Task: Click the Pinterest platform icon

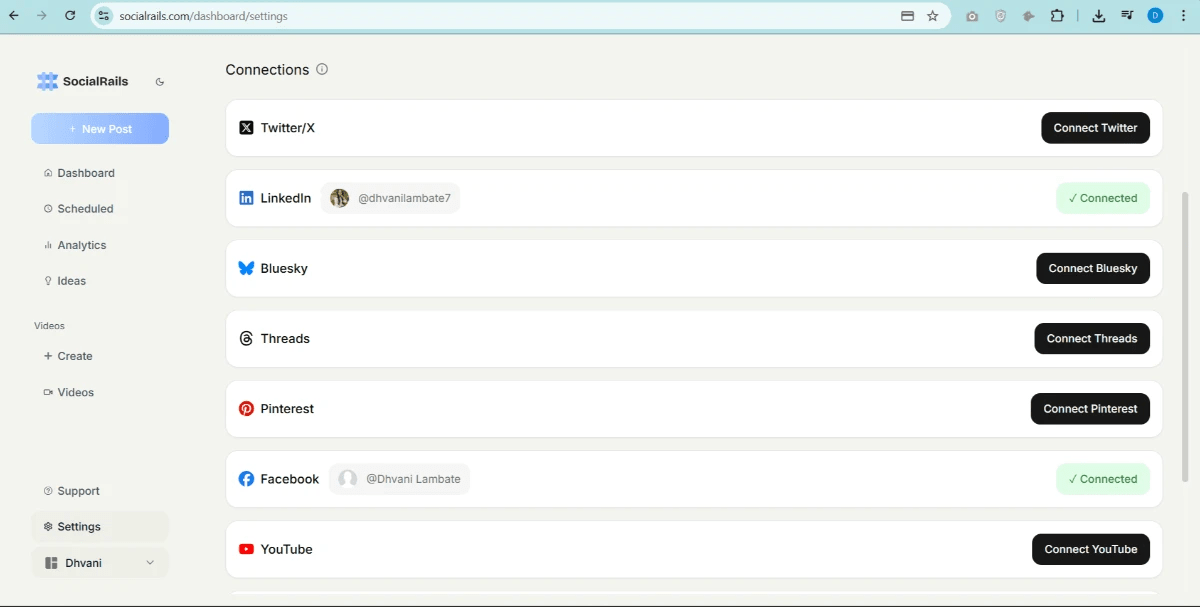Action: tap(246, 408)
